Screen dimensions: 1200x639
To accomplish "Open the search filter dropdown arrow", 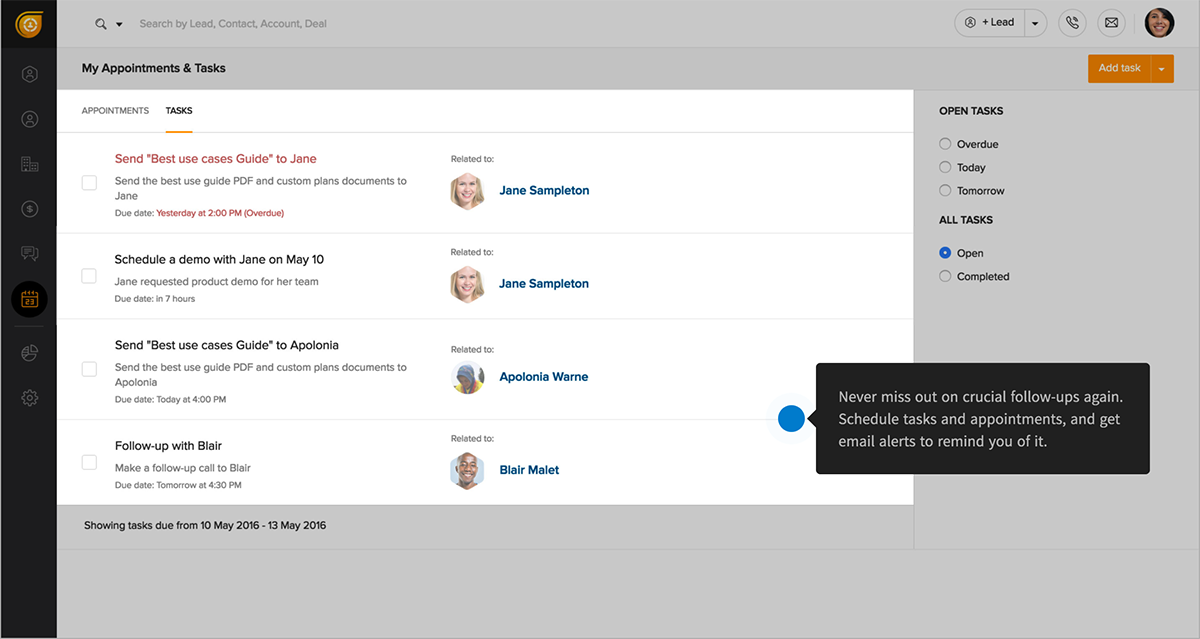I will (x=119, y=24).
